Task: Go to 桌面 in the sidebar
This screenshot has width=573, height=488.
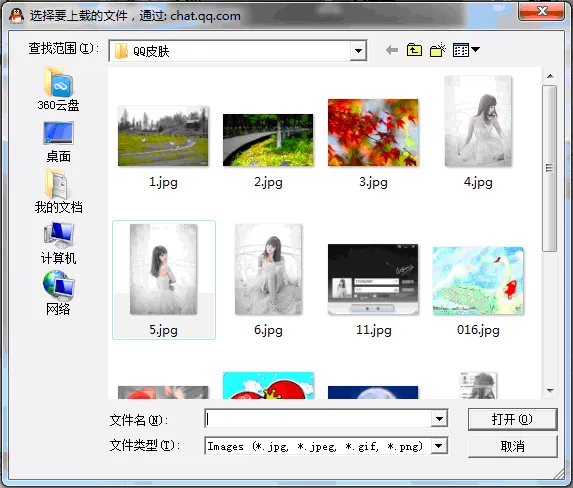Action: (x=58, y=142)
